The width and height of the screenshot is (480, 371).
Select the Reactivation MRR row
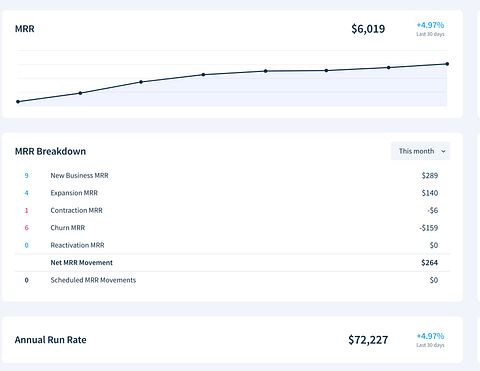(232, 245)
